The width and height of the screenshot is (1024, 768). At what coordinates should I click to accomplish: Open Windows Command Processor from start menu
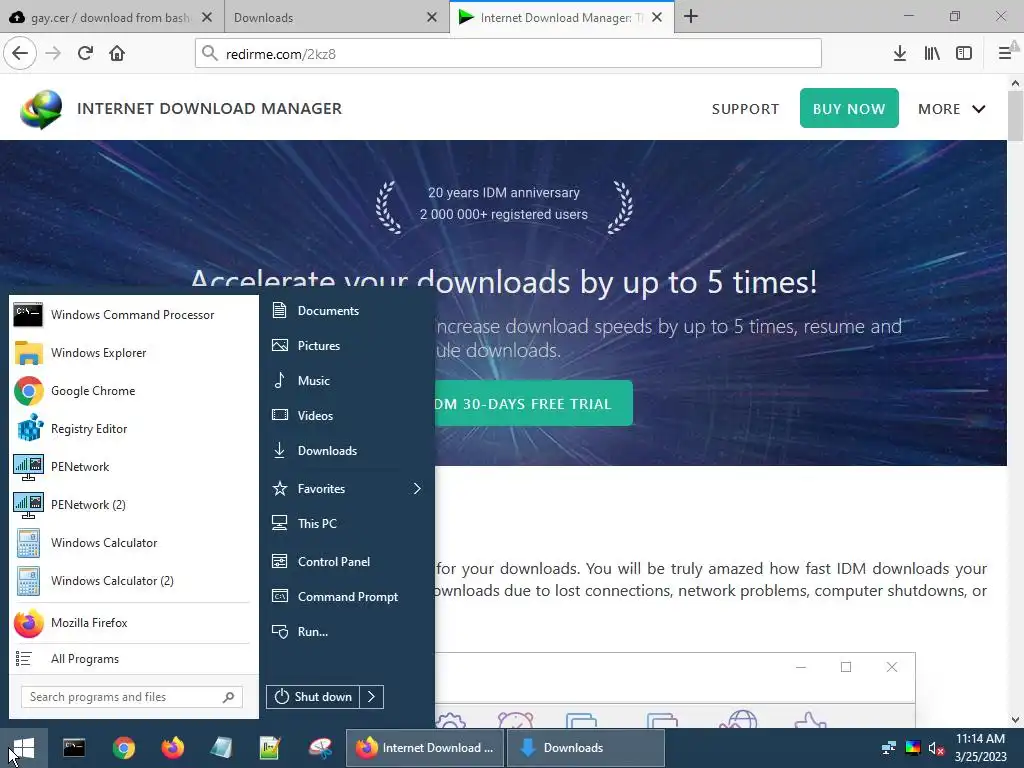click(x=133, y=315)
